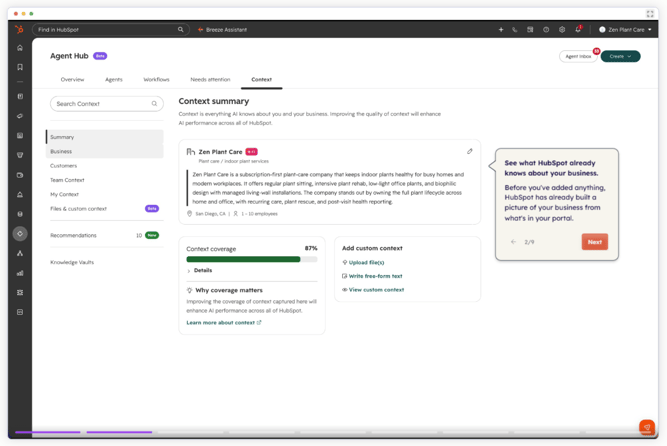Open the help question mark icon

[546, 30]
